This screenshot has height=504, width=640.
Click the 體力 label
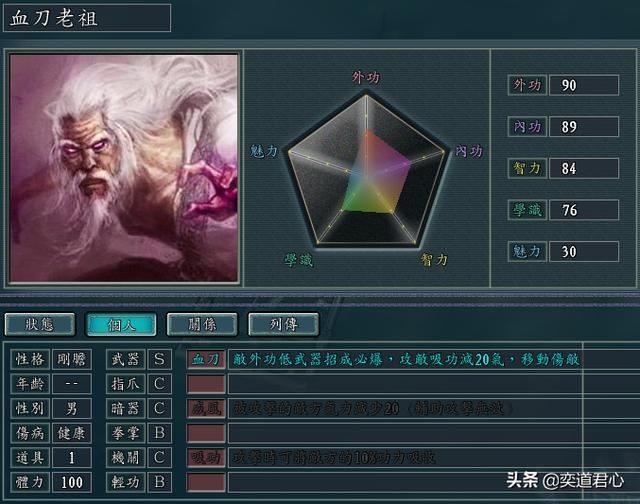click(x=30, y=482)
